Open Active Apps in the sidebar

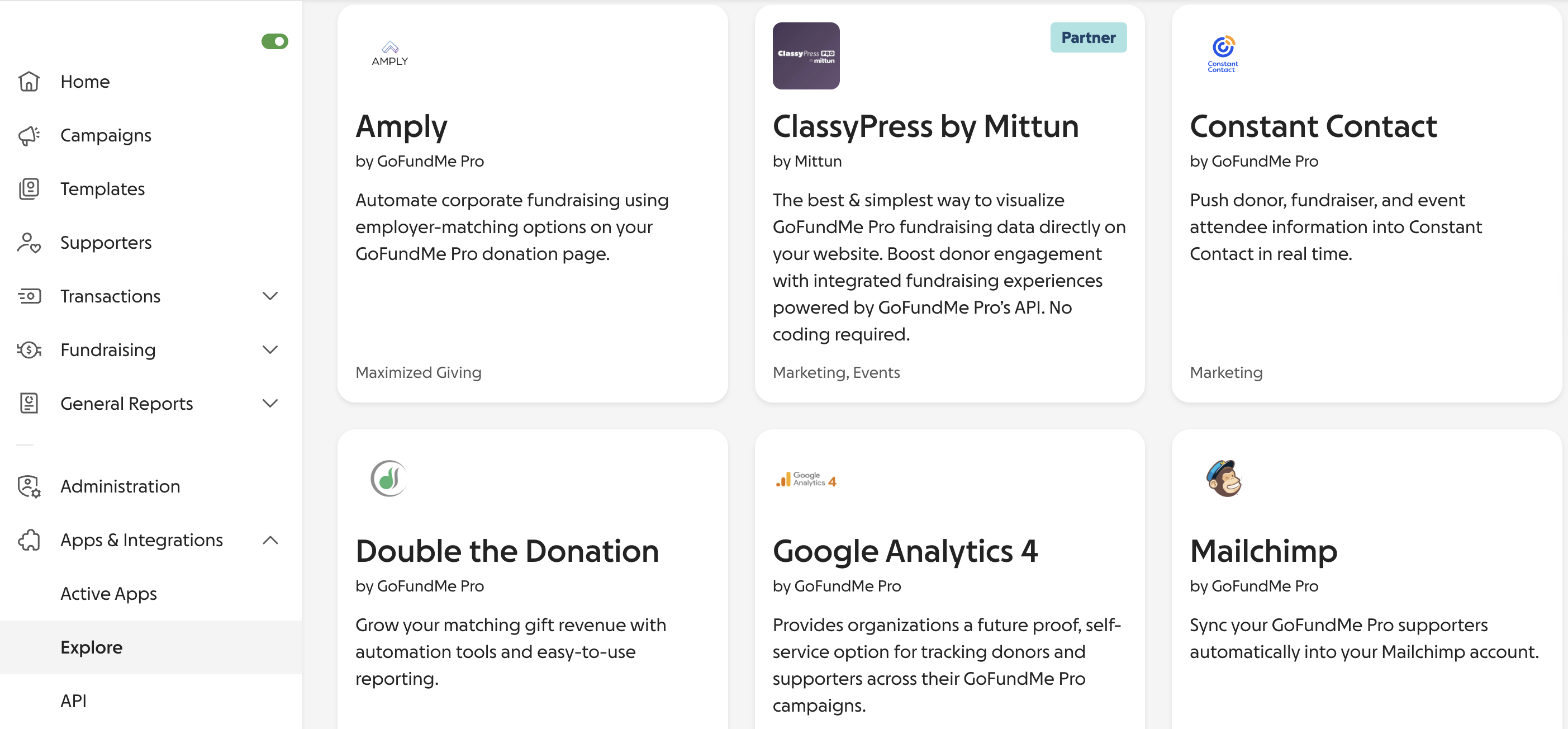coord(108,593)
